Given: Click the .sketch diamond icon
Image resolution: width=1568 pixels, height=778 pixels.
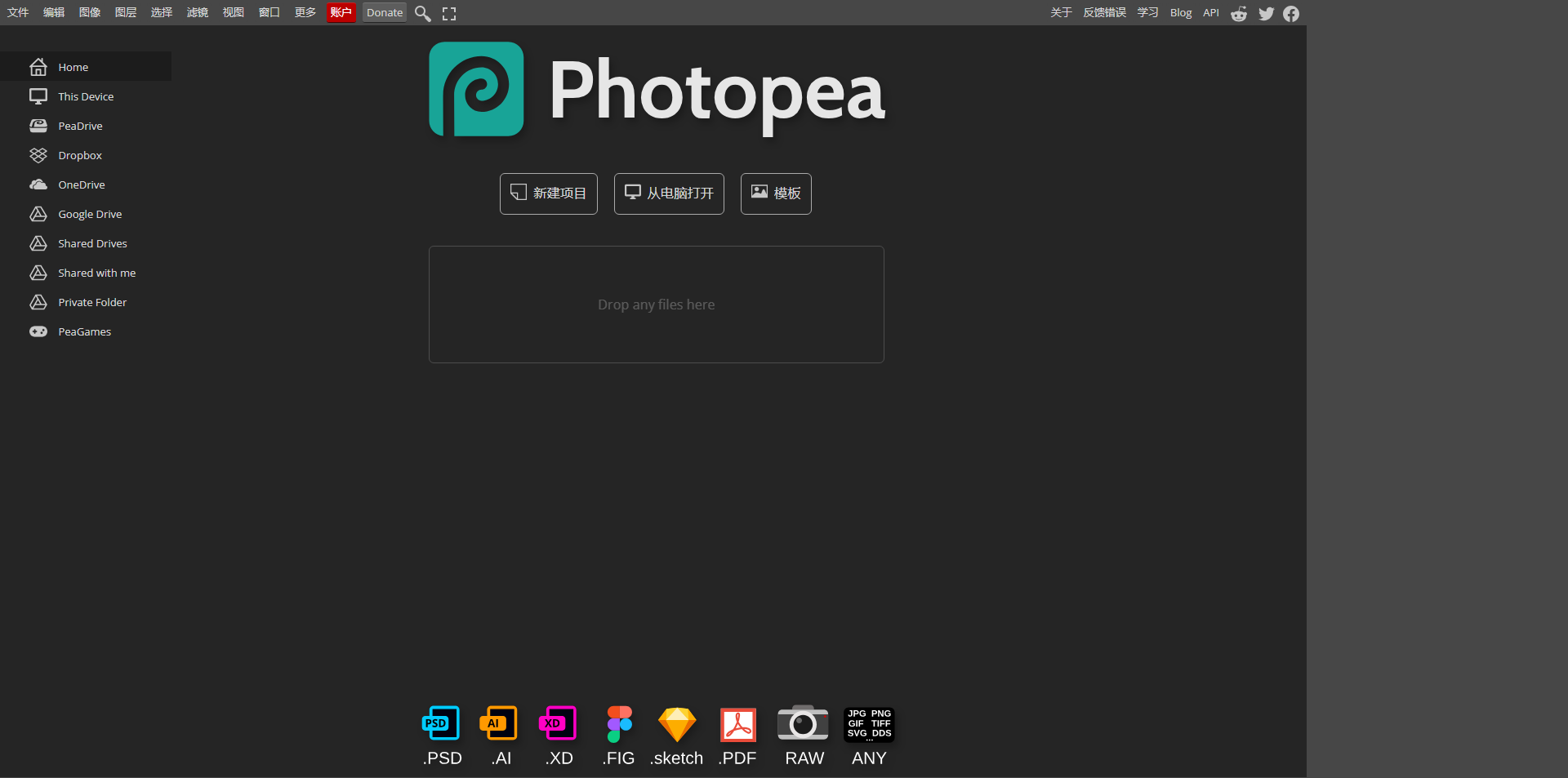Looking at the screenshot, I should coord(677,725).
